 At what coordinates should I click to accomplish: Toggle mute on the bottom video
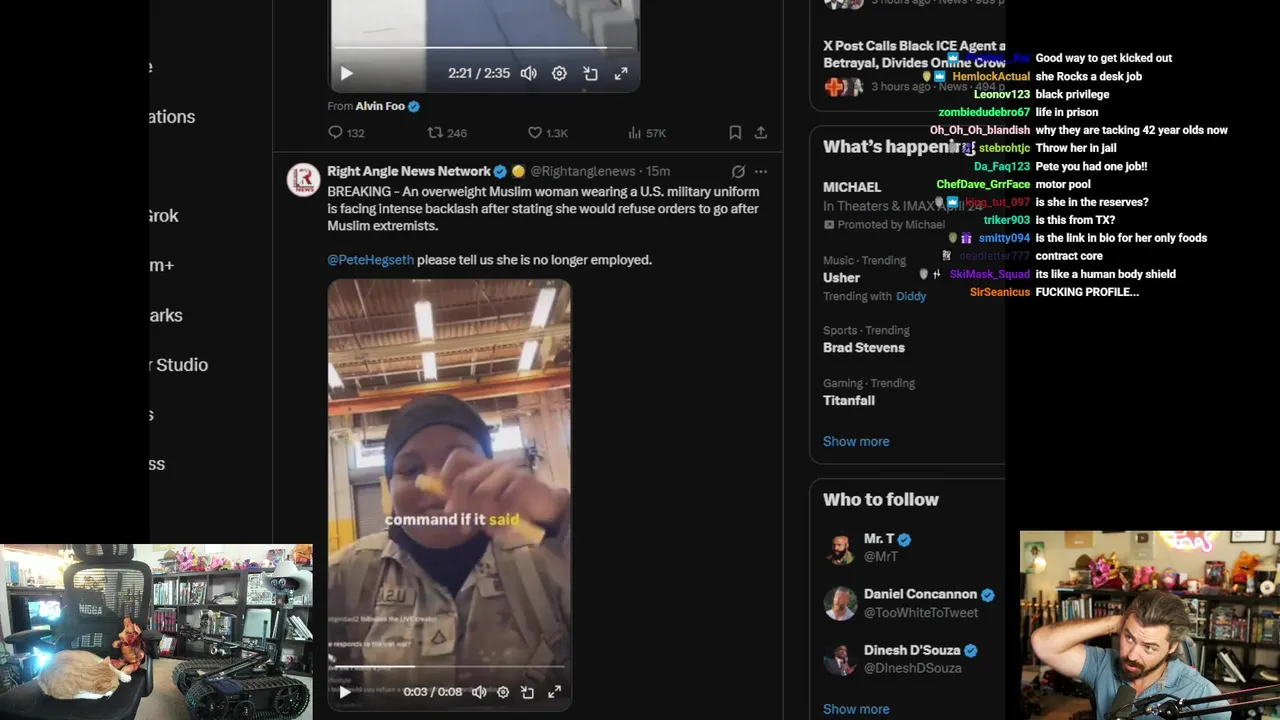coord(479,692)
